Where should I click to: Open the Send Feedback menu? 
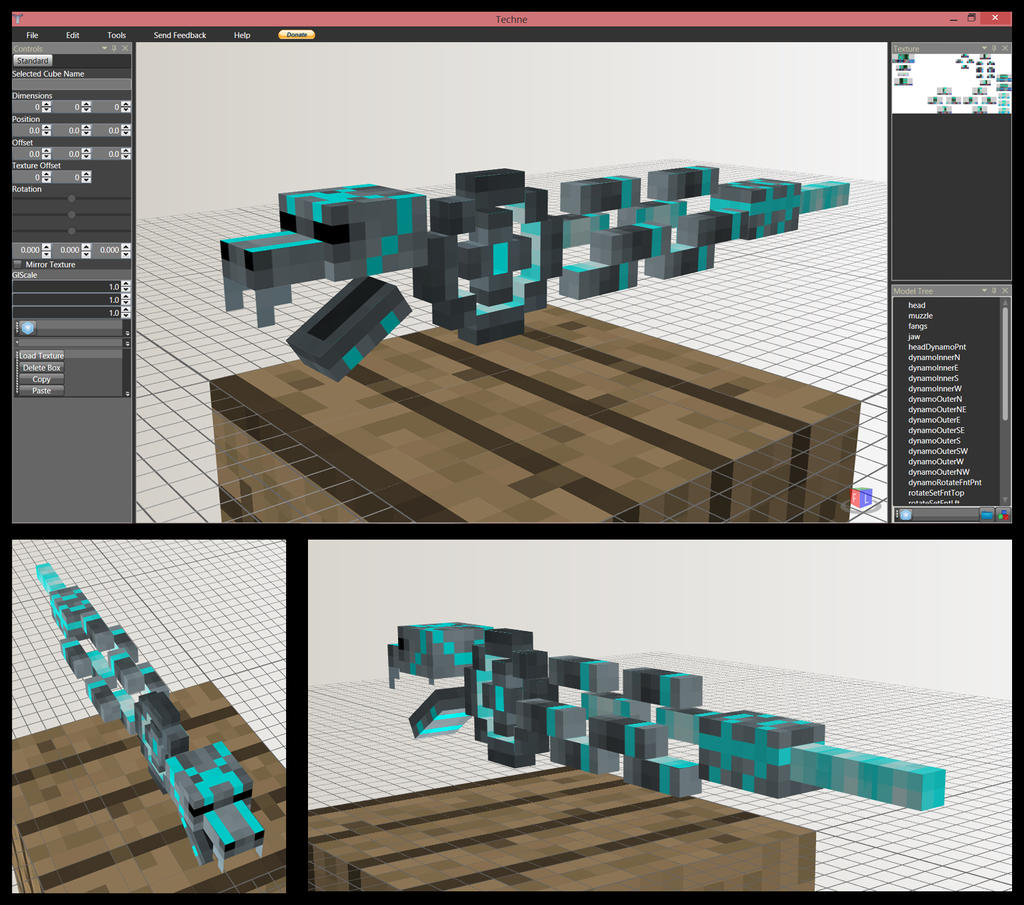tap(180, 35)
